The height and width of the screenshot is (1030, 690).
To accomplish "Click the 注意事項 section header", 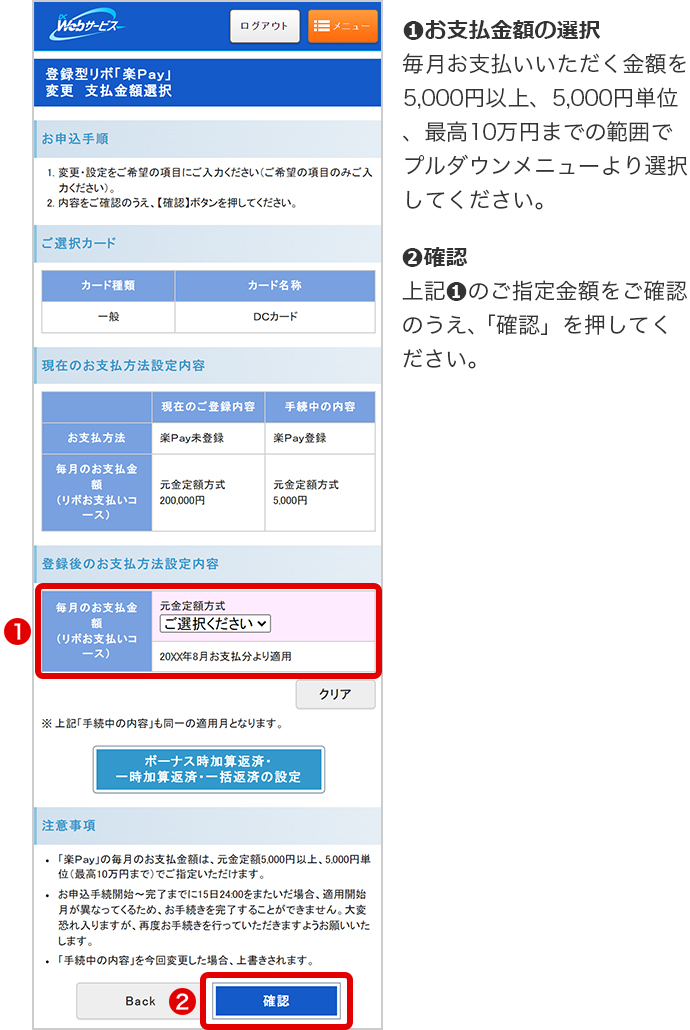I will [207, 825].
